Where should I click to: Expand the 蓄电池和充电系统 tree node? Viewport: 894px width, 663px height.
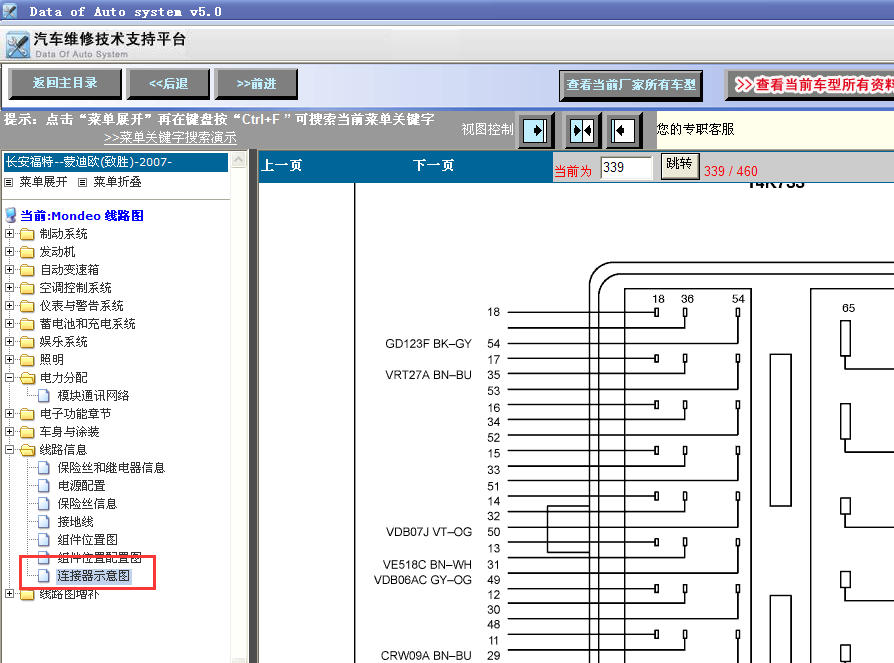[9, 324]
